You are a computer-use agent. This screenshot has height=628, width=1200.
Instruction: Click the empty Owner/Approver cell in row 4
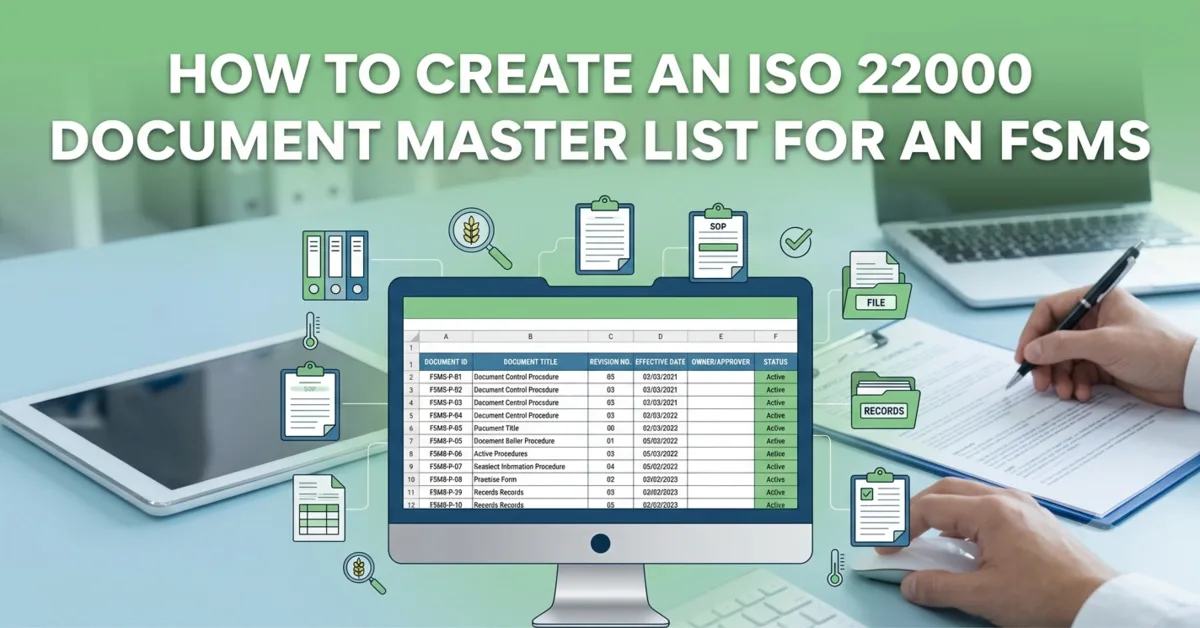(x=721, y=402)
